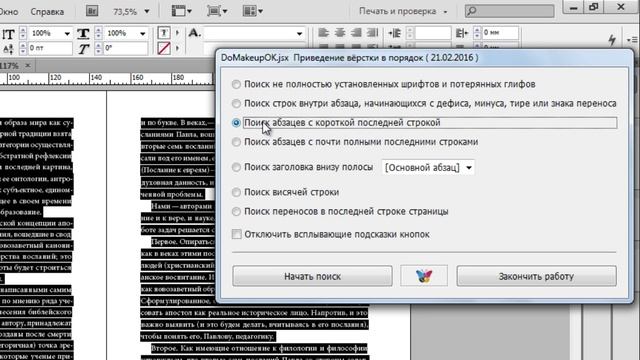The image size is (640, 360).
Task: Click the baseline shift icon
Action: tap(8, 49)
